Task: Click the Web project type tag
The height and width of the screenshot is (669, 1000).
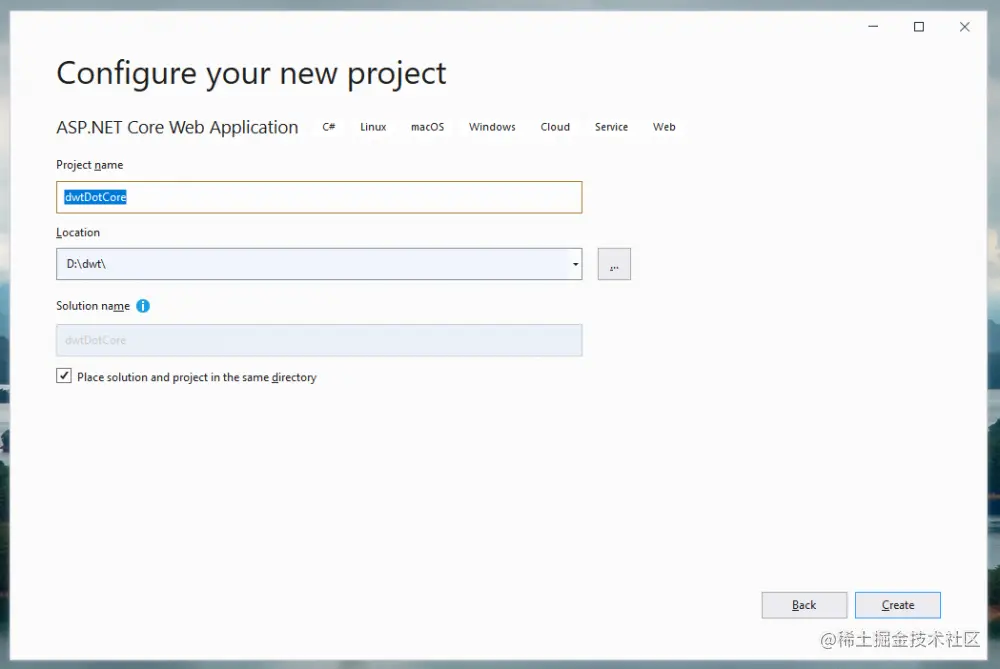Action: click(x=664, y=127)
